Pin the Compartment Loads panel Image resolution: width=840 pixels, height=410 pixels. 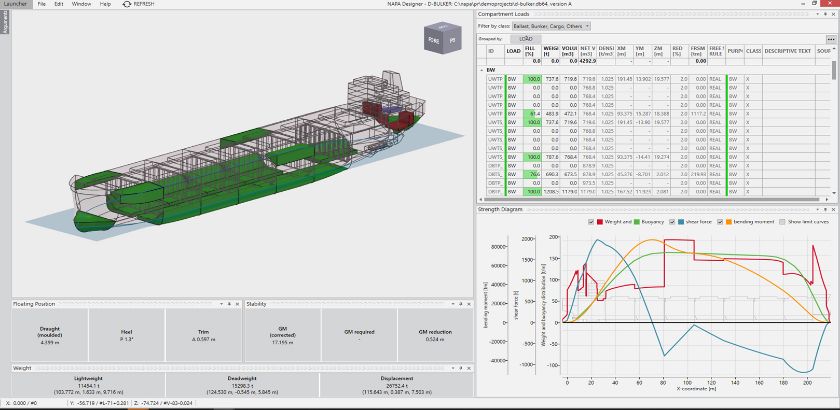[x=824, y=14]
